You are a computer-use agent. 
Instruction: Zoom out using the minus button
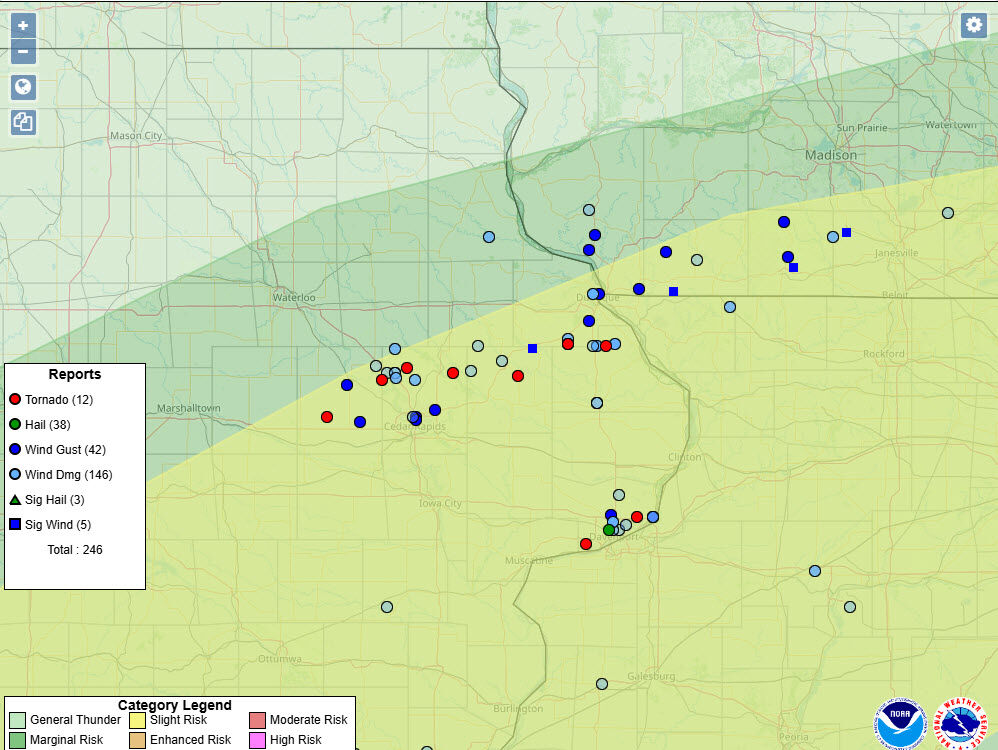23,51
